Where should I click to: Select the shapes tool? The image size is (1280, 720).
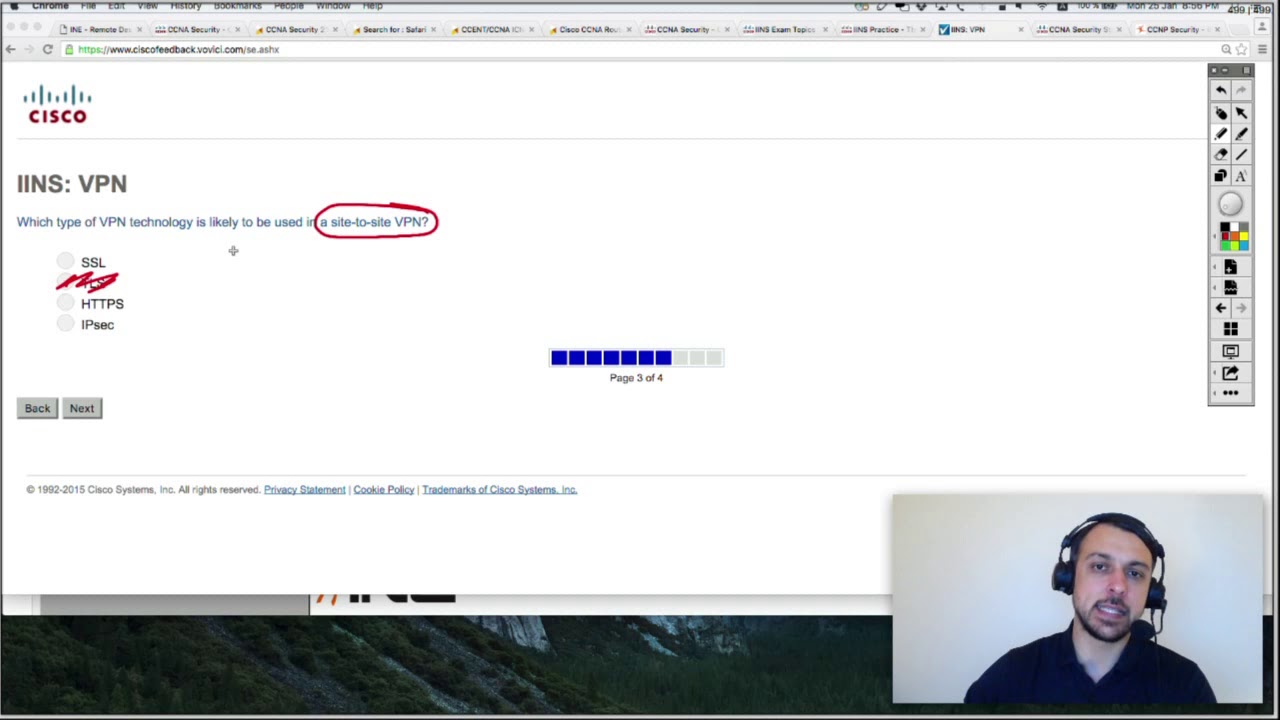tap(1221, 176)
